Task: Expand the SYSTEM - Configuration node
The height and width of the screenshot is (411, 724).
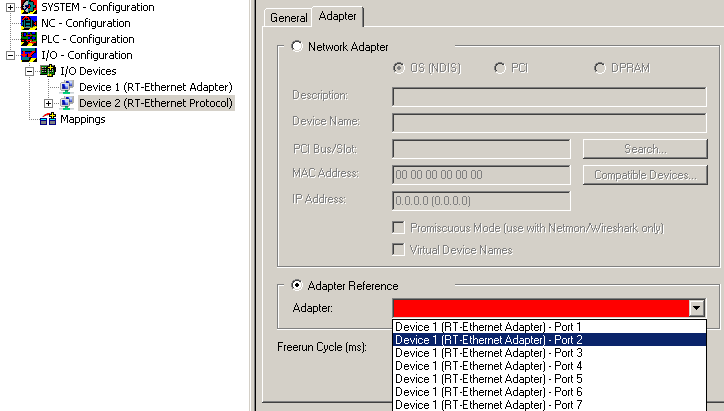Action: (10, 7)
